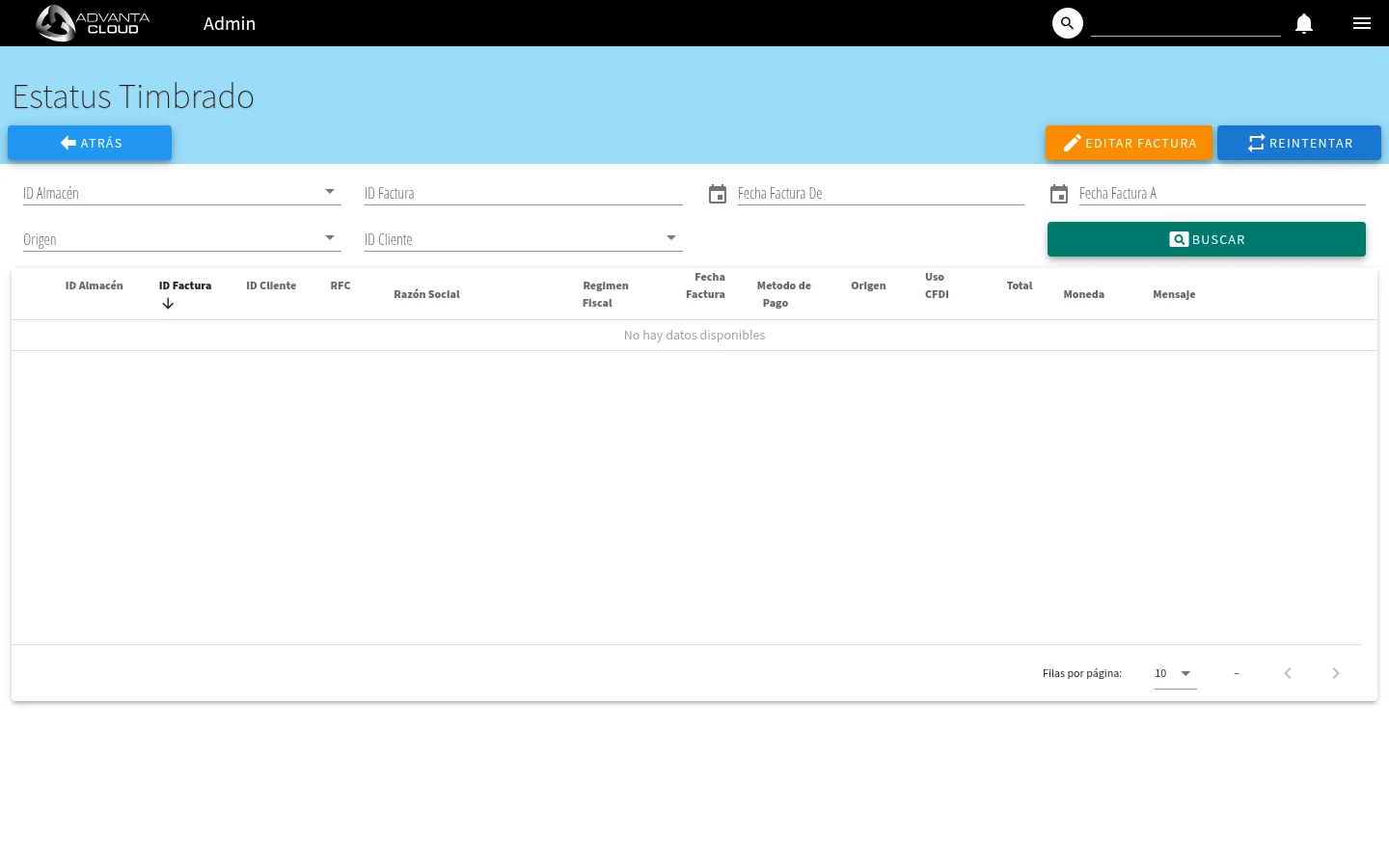Viewport: 1389px width, 868px height.
Task: Focus the ID Factura input field
Action: click(524, 193)
